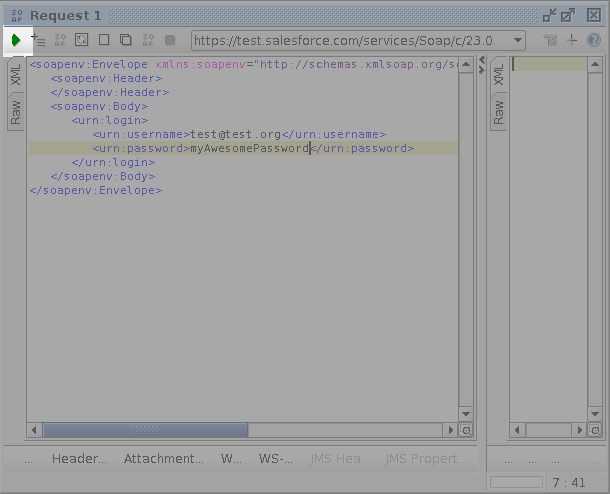Switch to the response XML side tab
This screenshot has width=610, height=494.
click(498, 75)
